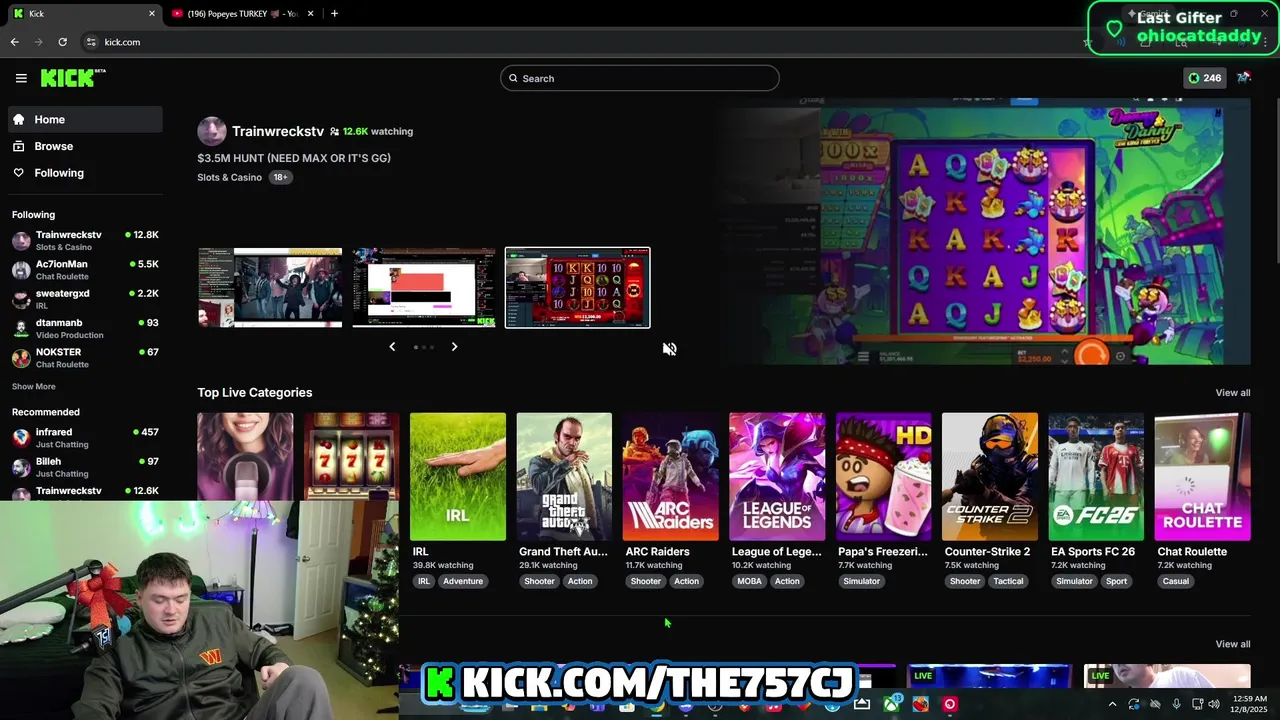The height and width of the screenshot is (720, 1280).
Task: Open a new browser tab
Action: pyautogui.click(x=334, y=13)
